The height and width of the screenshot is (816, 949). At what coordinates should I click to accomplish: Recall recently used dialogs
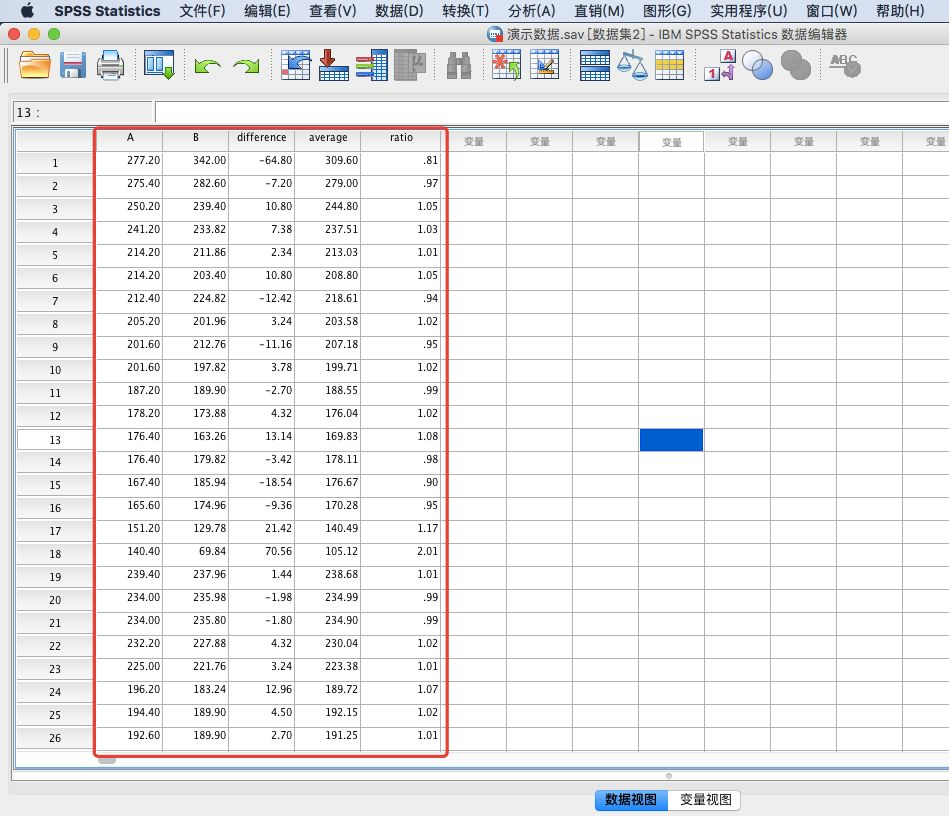pos(158,65)
